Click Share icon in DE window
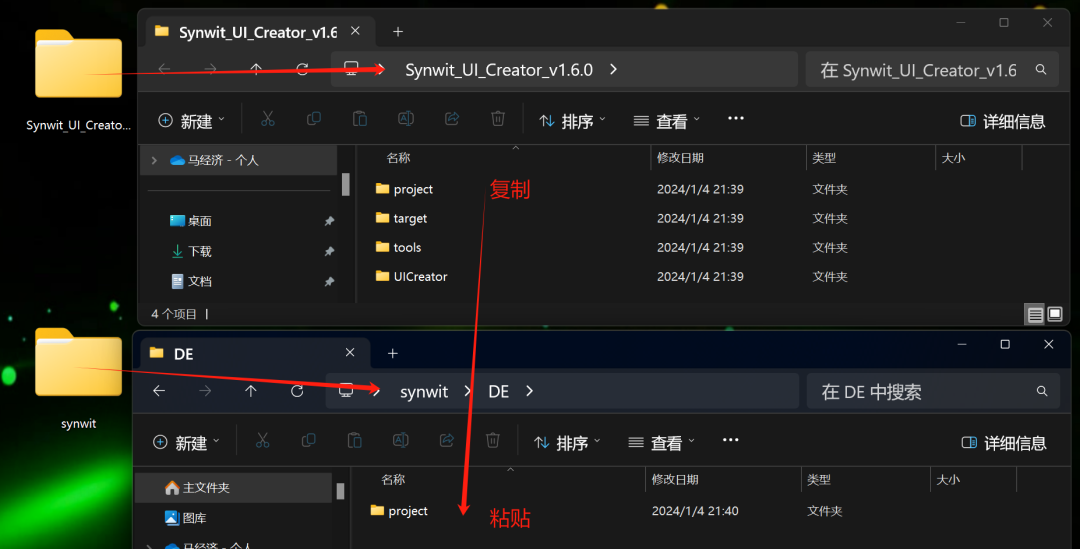The image size is (1080, 549). pyautogui.click(x=447, y=441)
